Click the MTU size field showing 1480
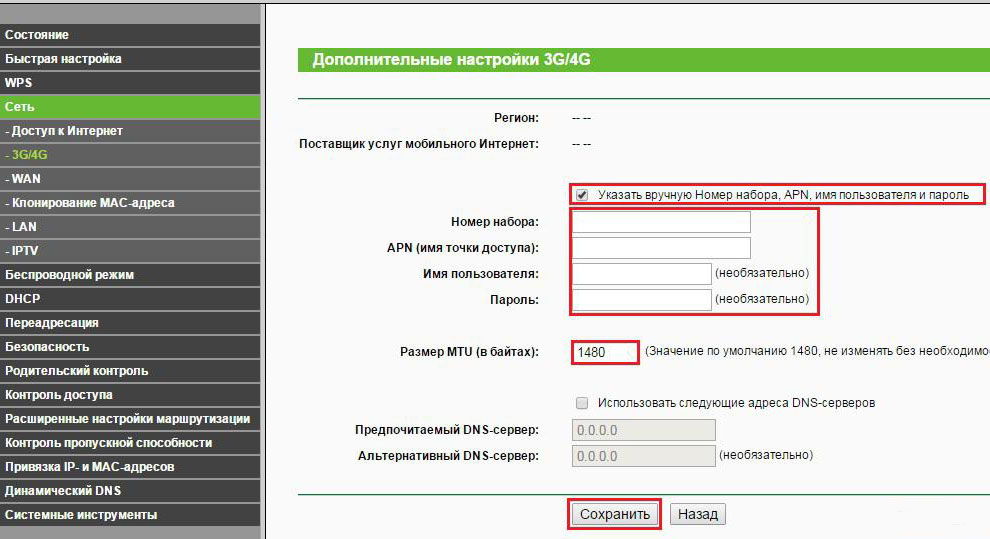Image resolution: width=990 pixels, height=539 pixels. pyautogui.click(x=604, y=352)
